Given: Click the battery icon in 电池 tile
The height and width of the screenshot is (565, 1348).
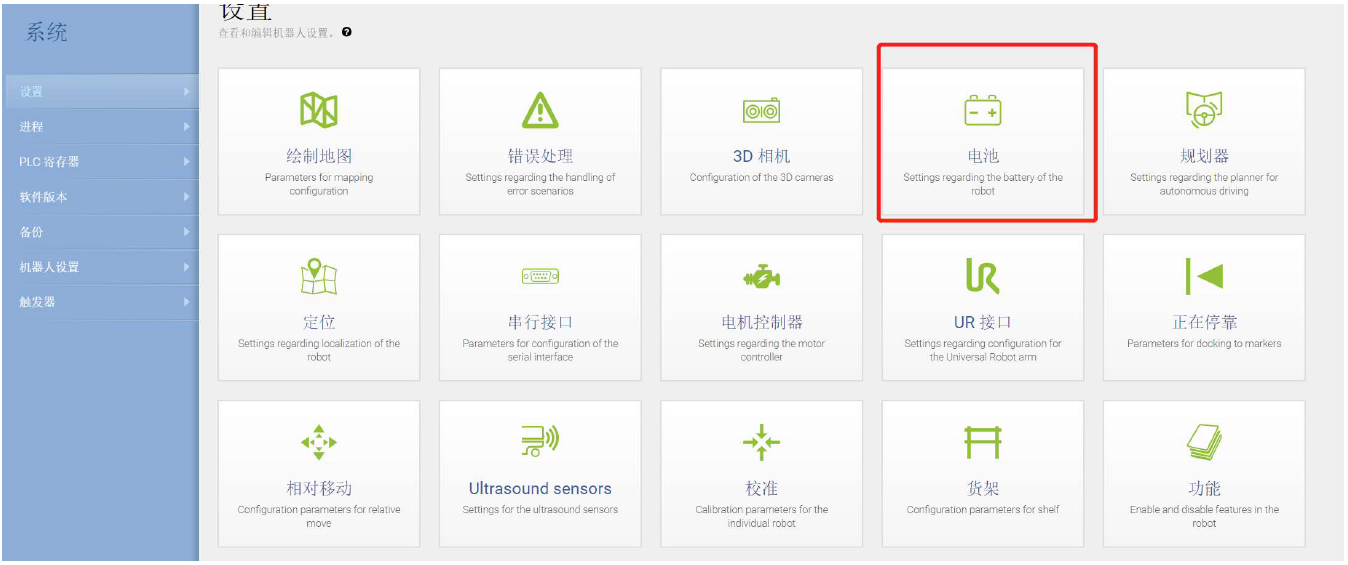Looking at the screenshot, I should pyautogui.click(x=982, y=111).
